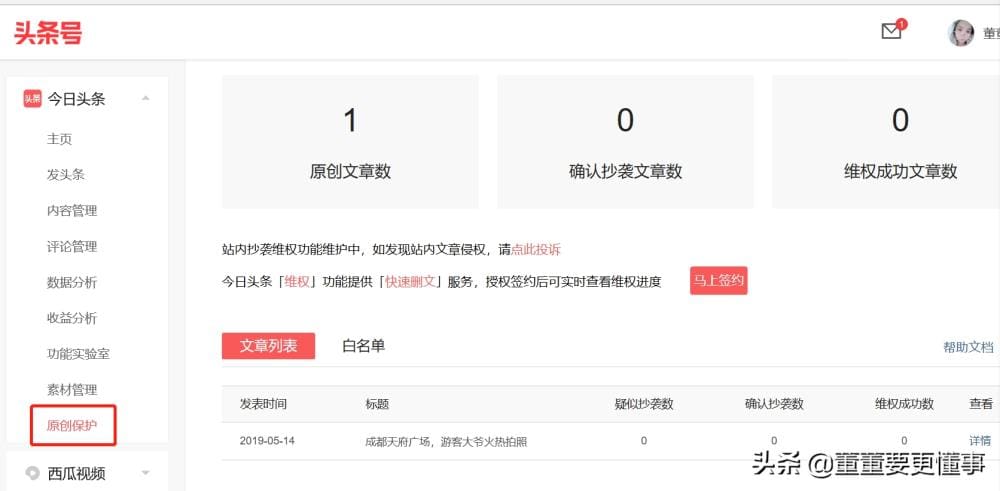Screen dimensions: 1000x491
Task: Click the 今日头条 section label
Action: 77,98
